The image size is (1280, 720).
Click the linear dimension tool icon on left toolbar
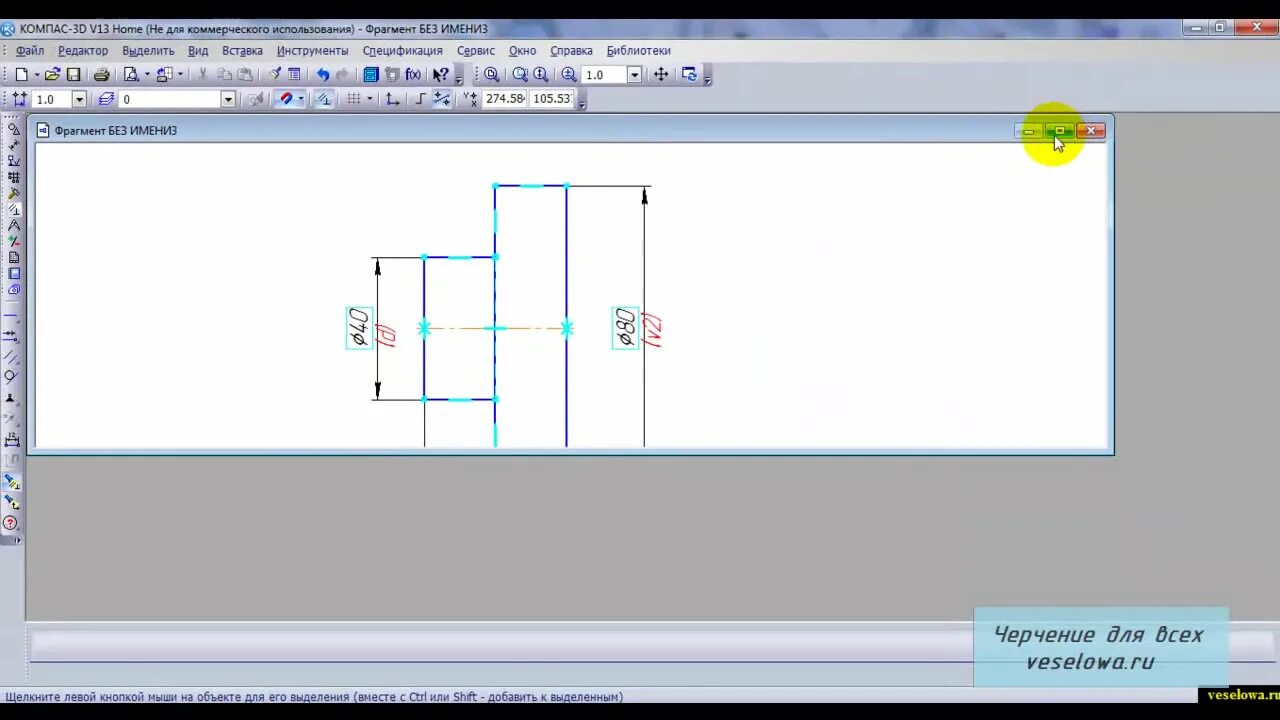(12, 440)
